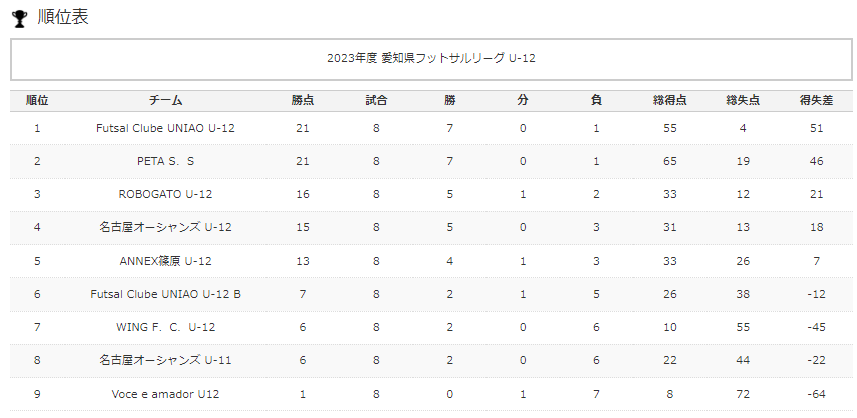The height and width of the screenshot is (418, 857).
Task: Click the チーム column header
Action: 166,101
